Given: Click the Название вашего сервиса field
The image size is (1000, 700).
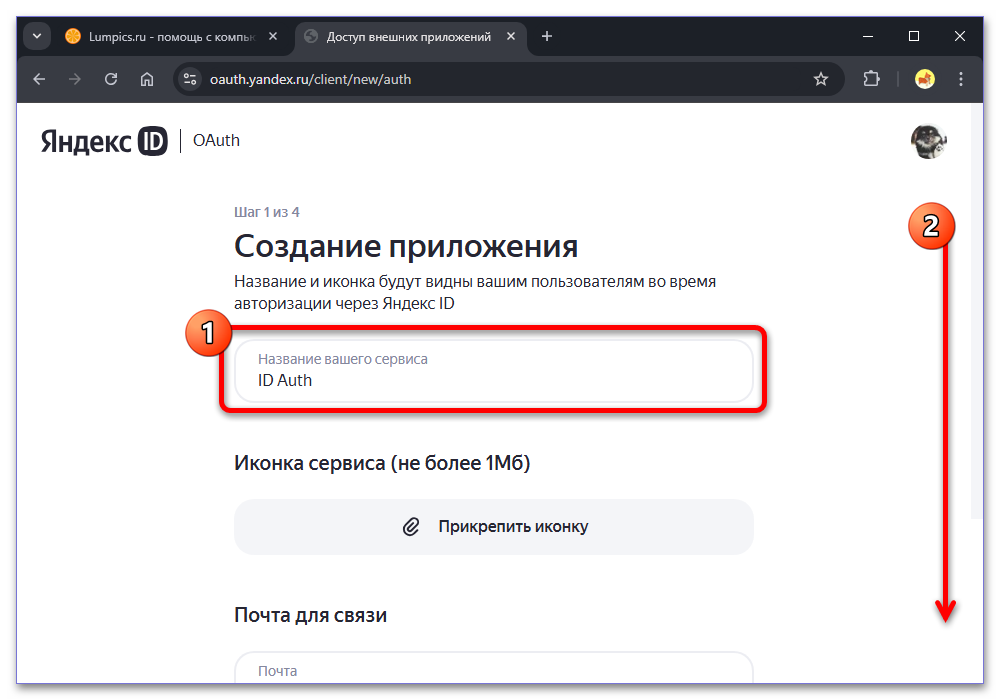Looking at the screenshot, I should coord(494,371).
